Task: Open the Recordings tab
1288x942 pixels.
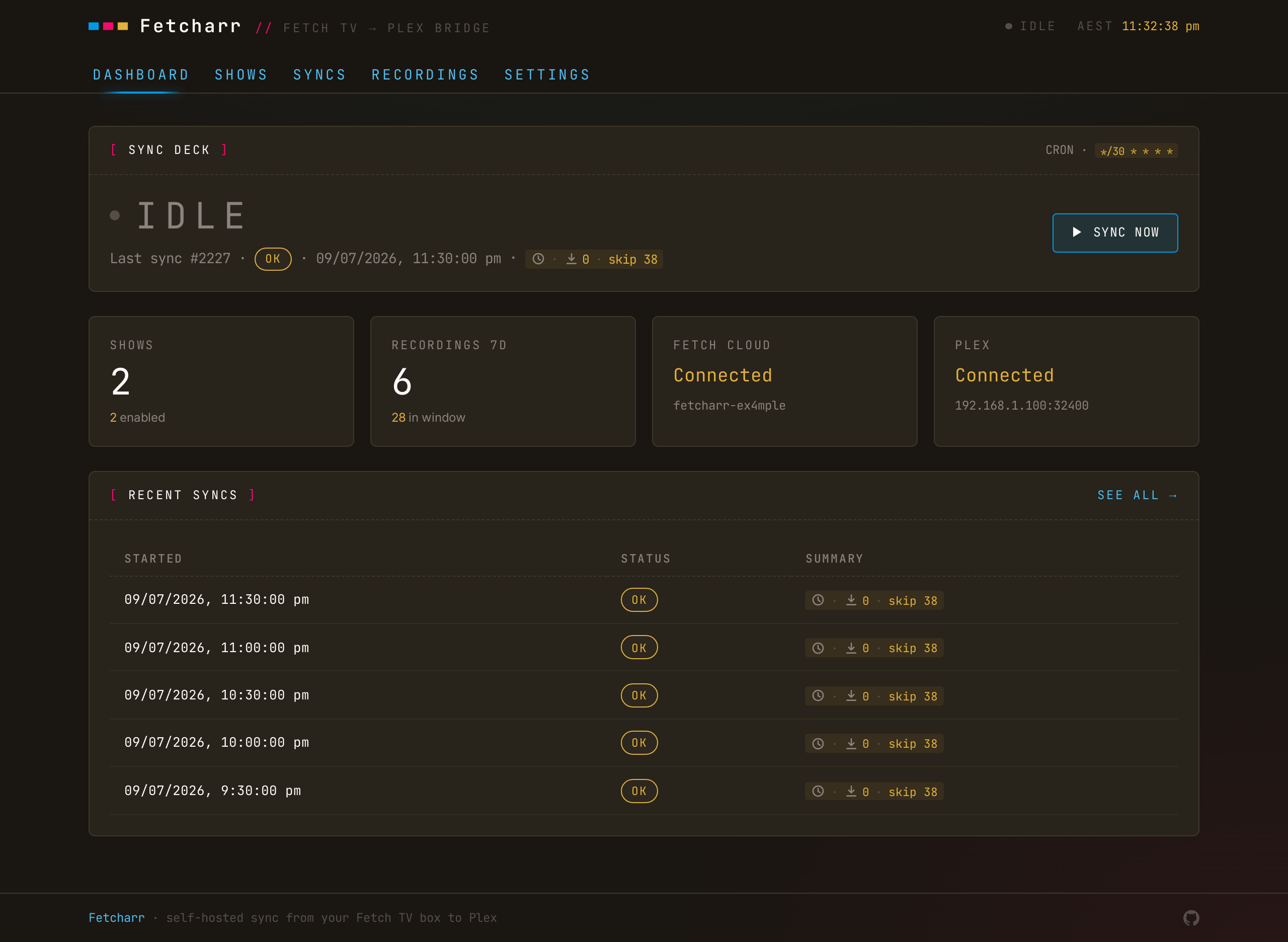Action: (425, 74)
